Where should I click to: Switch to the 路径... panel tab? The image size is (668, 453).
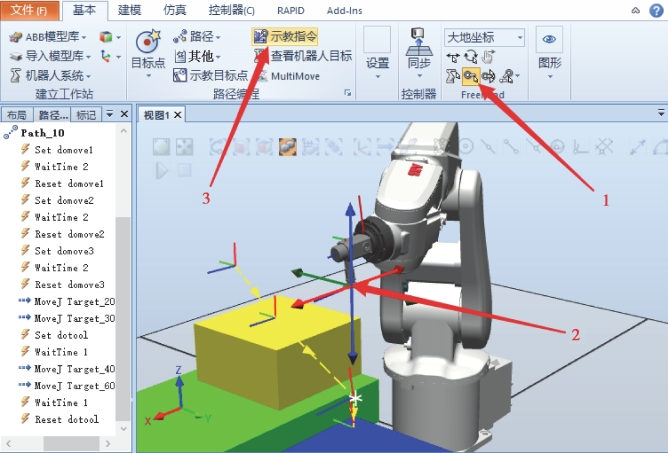coord(52,115)
